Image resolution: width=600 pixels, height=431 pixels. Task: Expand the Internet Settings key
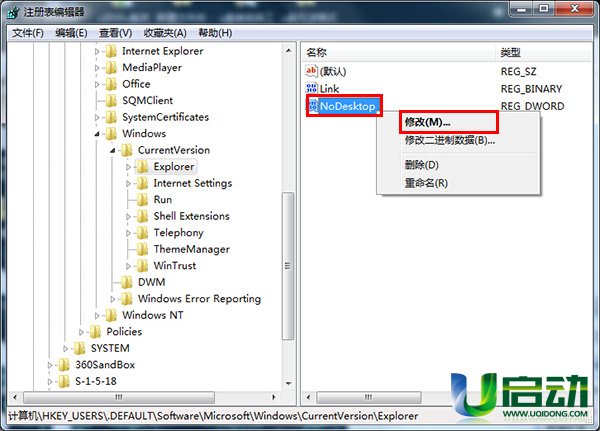(128, 183)
